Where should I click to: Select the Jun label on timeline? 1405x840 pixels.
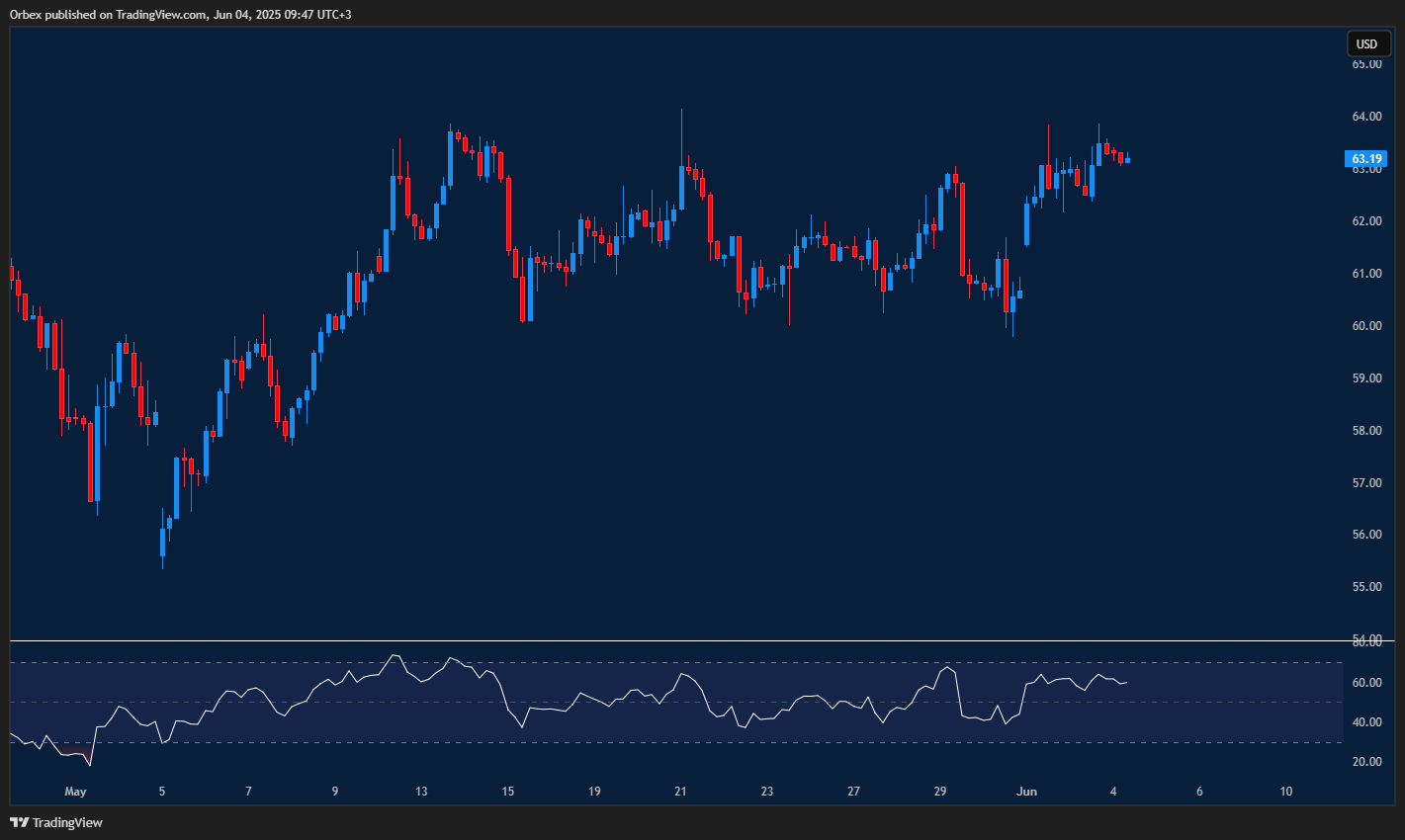click(x=1025, y=792)
